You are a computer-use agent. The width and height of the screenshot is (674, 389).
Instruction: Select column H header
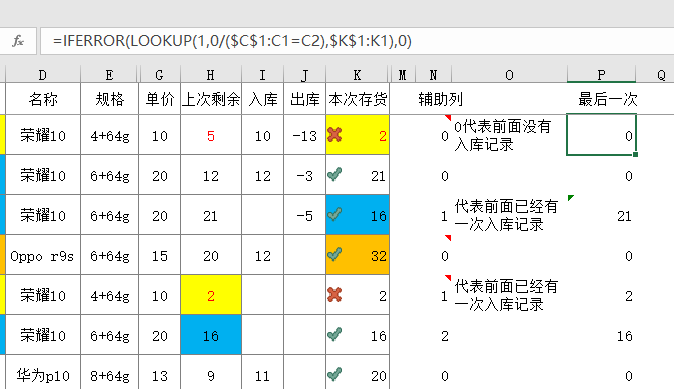211,75
